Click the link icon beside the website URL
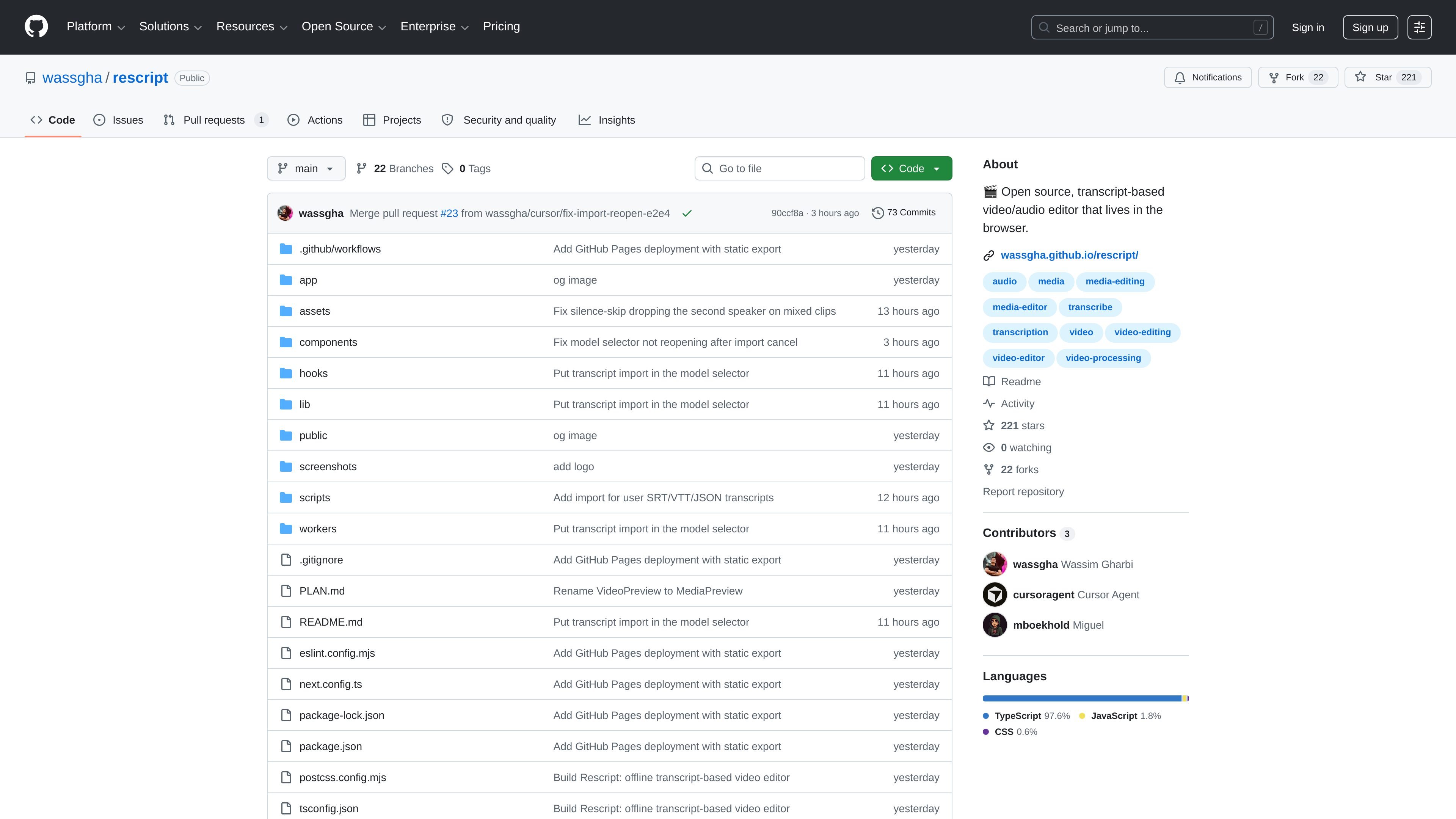This screenshot has height=819, width=1456. pos(988,256)
